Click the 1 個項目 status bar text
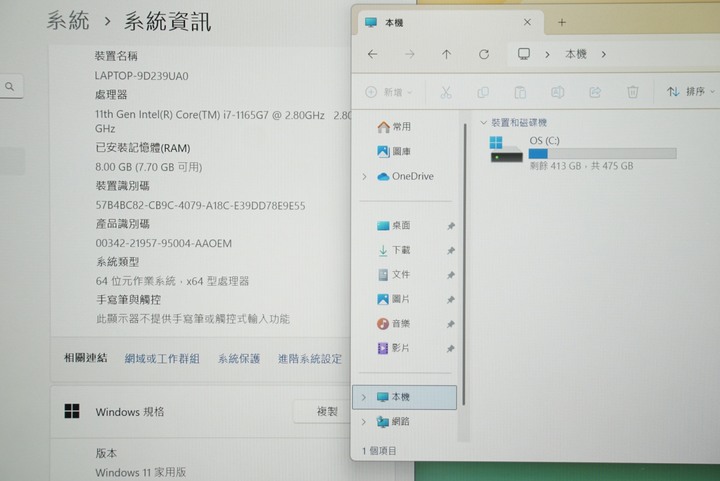This screenshot has height=481, width=720. 379,451
